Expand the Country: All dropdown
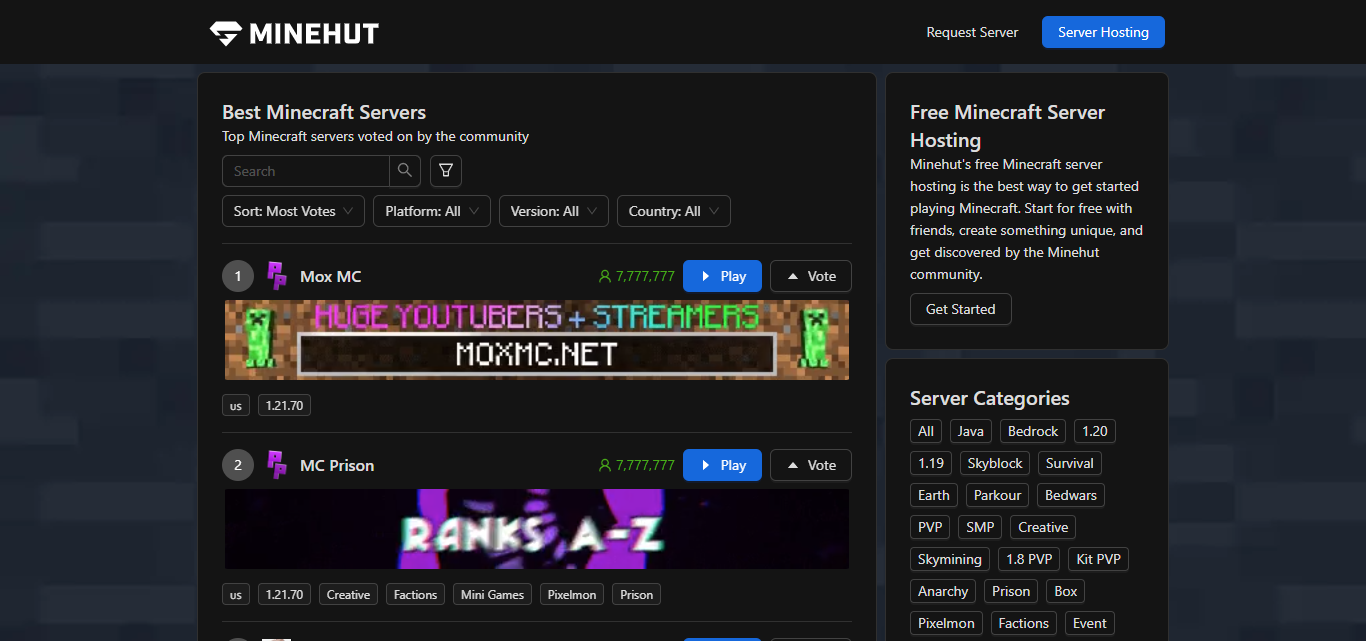Image resolution: width=1366 pixels, height=641 pixels. [x=674, y=211]
